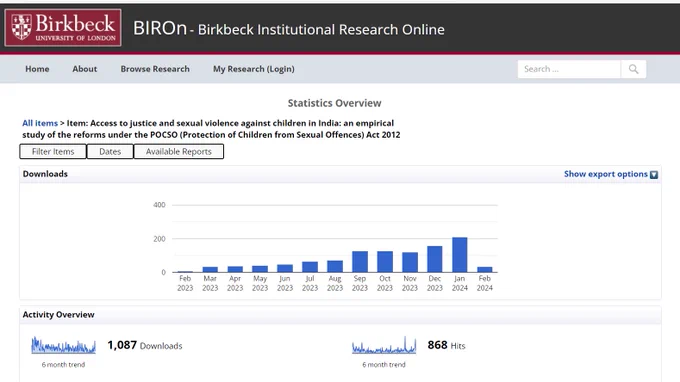This screenshot has height=382, width=680.
Task: Click the hits 6 month trend sparkline
Action: tap(384, 346)
